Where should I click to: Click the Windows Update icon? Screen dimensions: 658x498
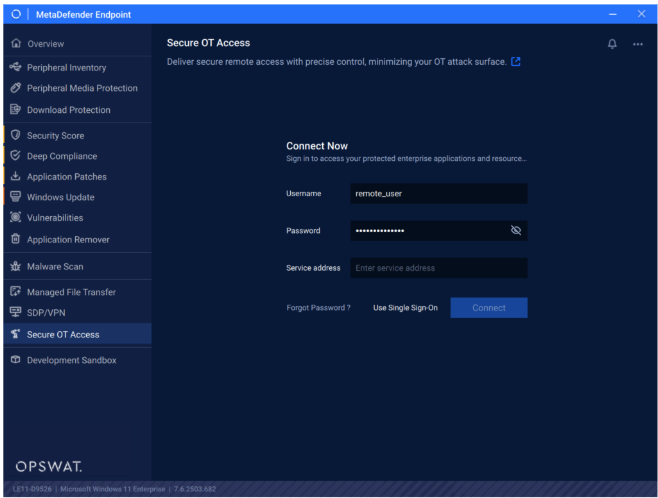click(x=16, y=197)
